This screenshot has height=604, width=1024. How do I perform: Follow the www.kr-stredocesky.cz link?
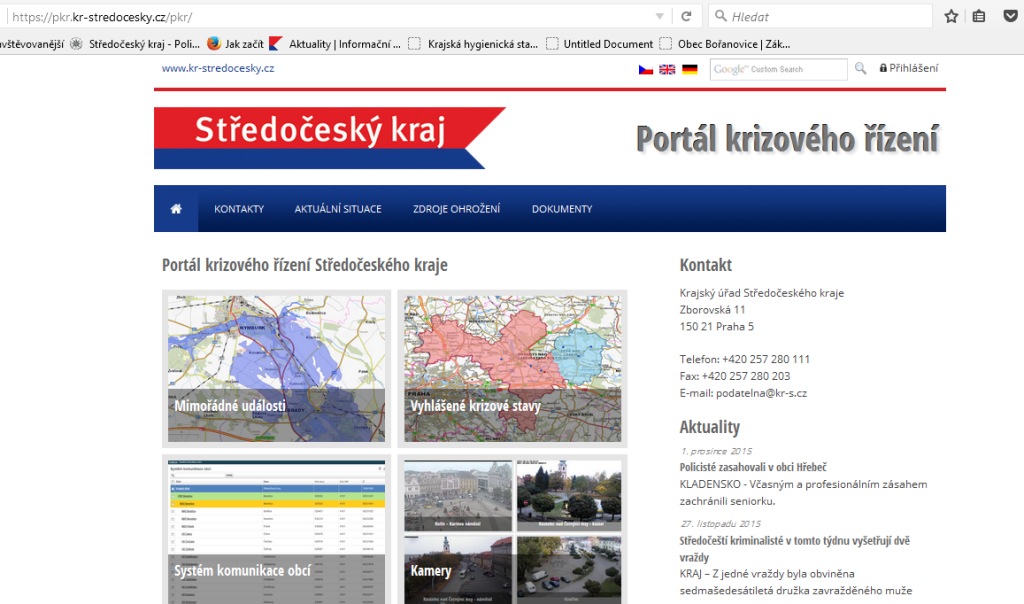coord(218,68)
